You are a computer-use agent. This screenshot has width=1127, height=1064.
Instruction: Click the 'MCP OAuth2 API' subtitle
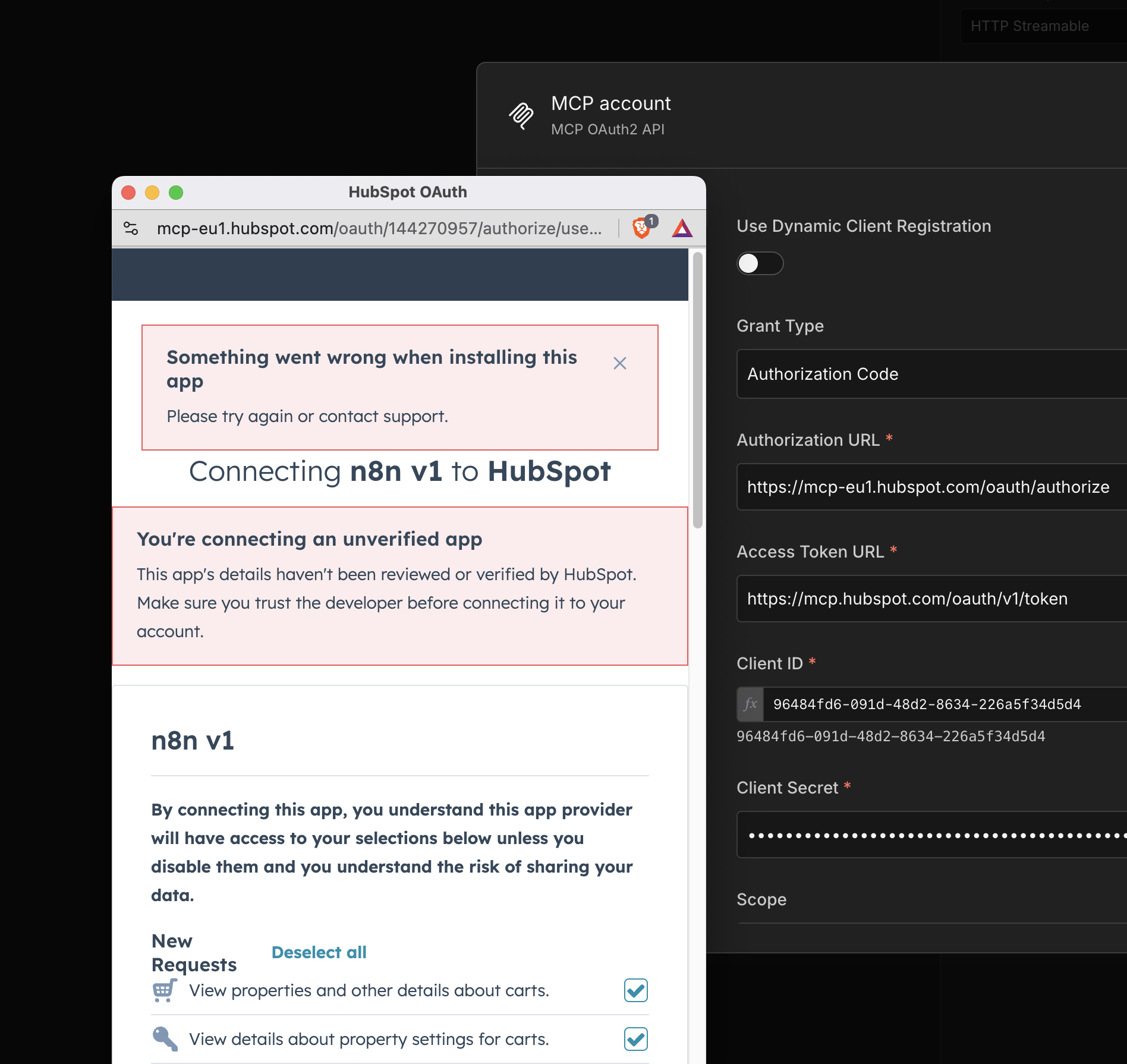[607, 130]
